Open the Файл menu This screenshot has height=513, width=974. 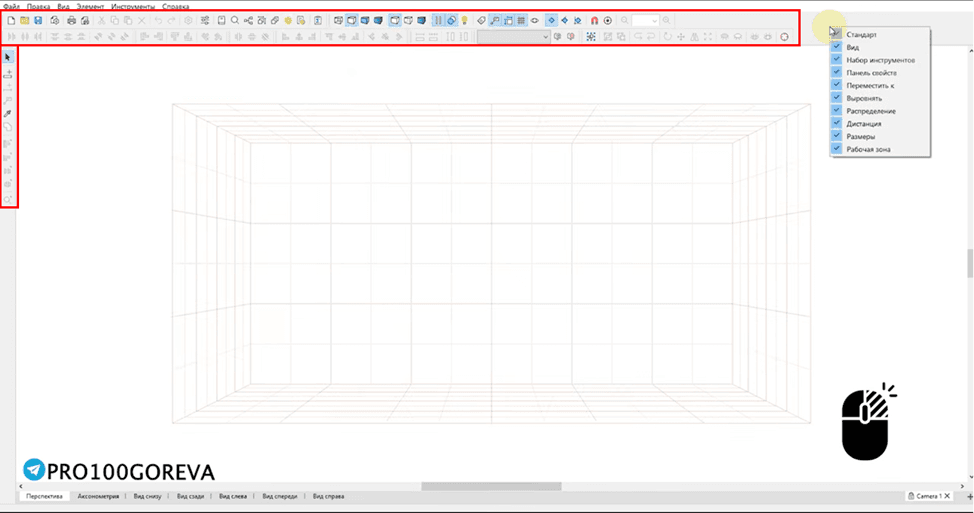click(11, 6)
